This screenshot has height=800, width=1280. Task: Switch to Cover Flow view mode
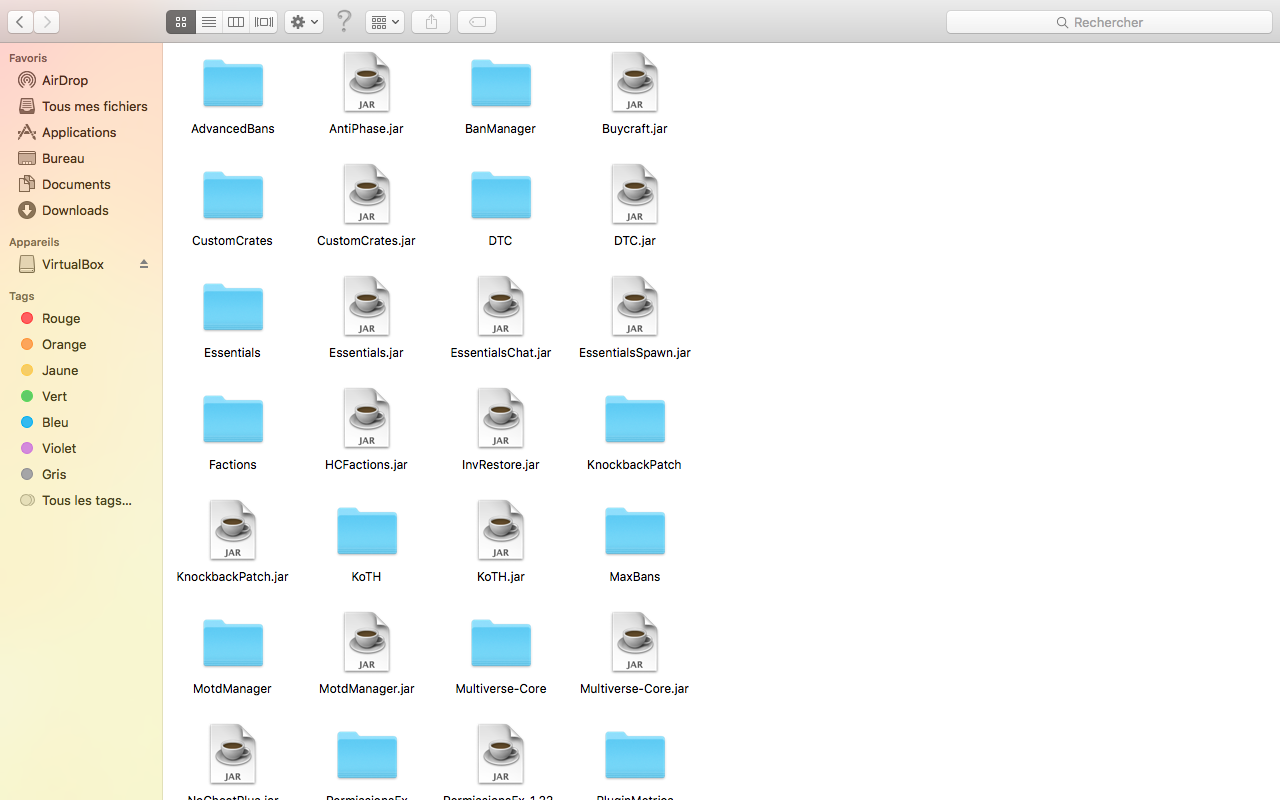[x=264, y=22]
